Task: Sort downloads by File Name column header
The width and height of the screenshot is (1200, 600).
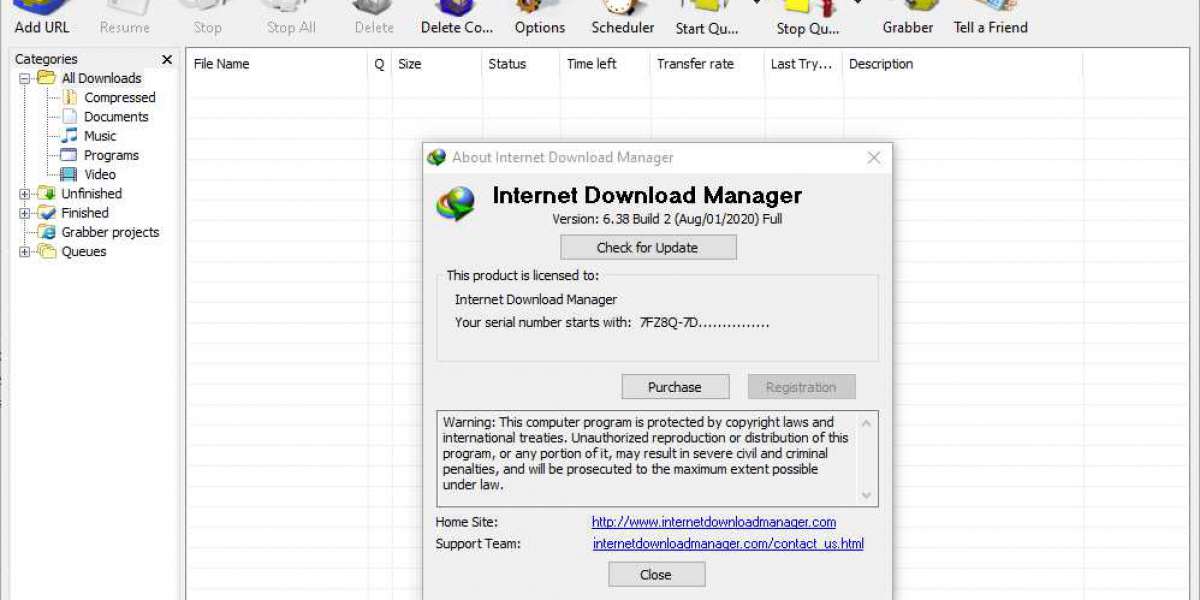Action: [x=222, y=64]
